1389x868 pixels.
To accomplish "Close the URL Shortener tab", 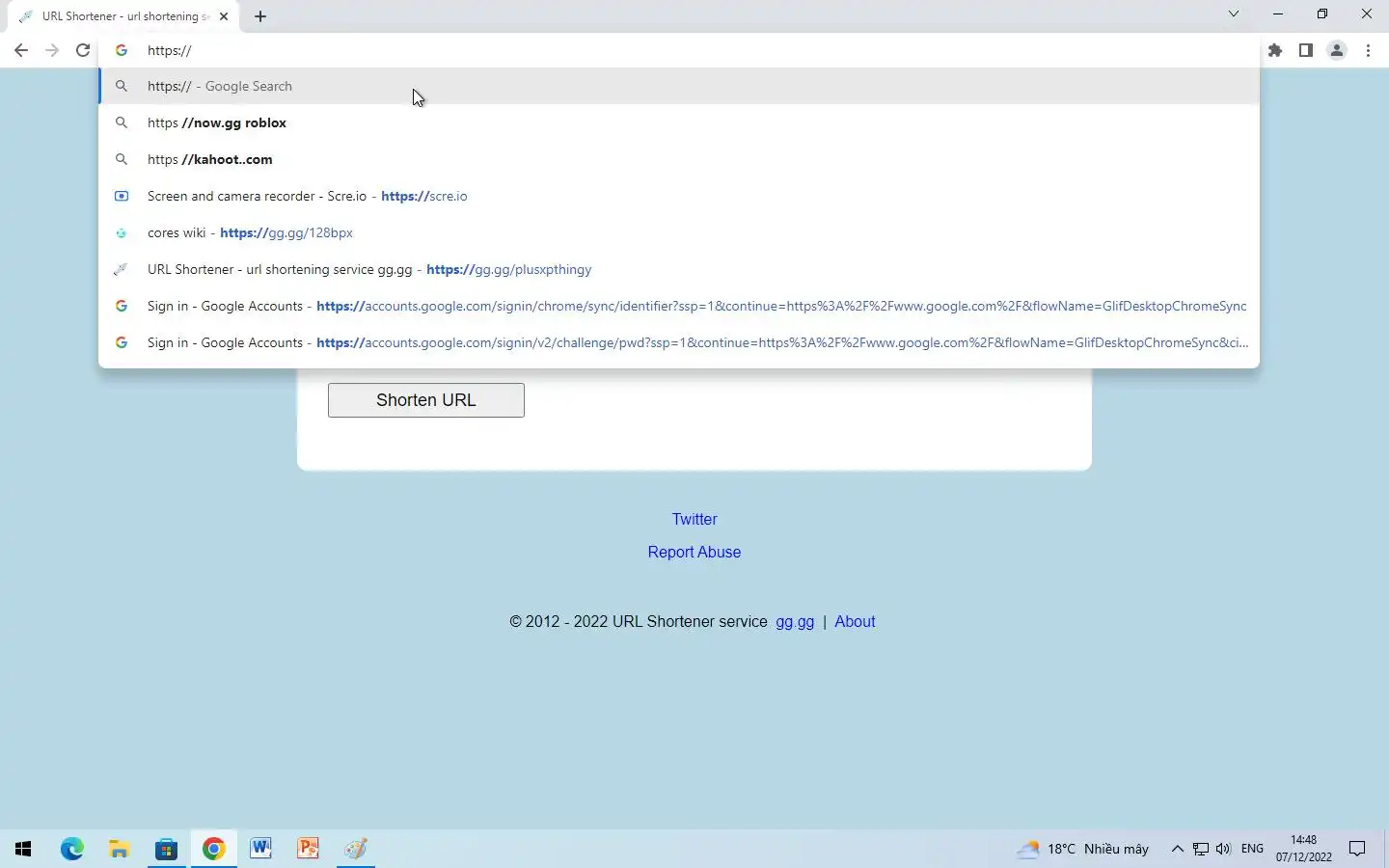I will click(224, 16).
